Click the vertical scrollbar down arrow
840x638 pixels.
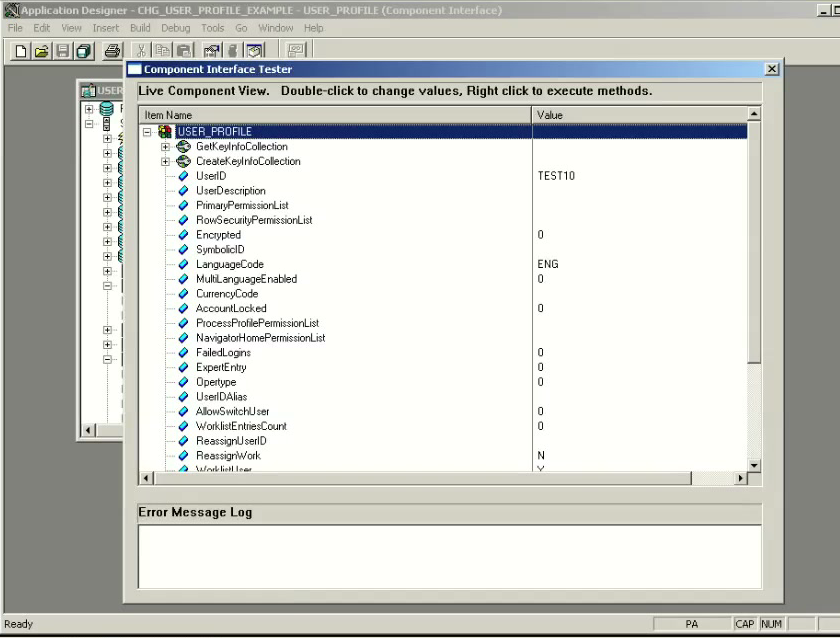pyautogui.click(x=754, y=465)
